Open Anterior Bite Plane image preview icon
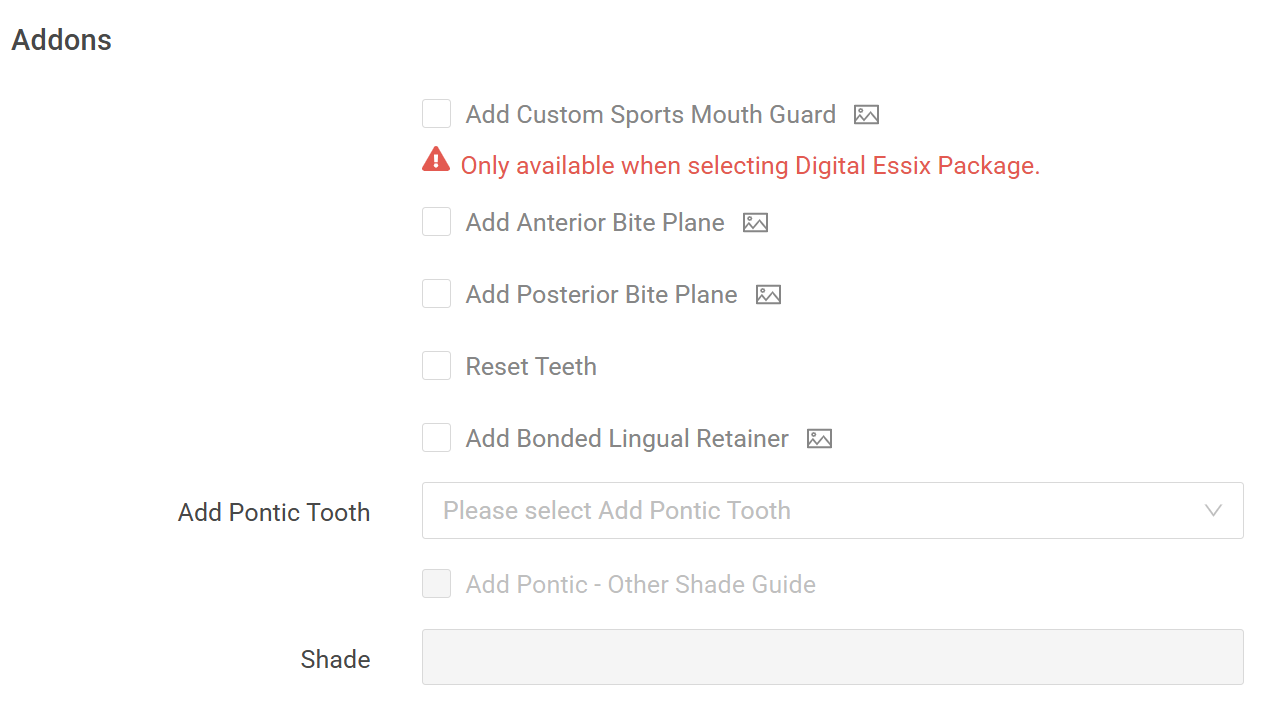The height and width of the screenshot is (706, 1288). [x=755, y=223]
